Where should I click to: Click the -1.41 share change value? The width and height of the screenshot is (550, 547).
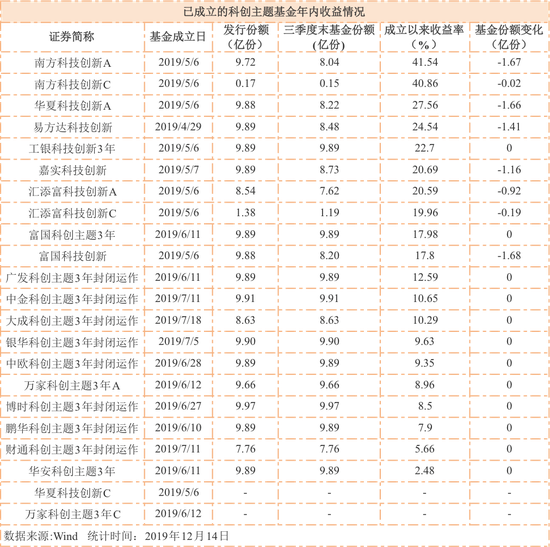pyautogui.click(x=509, y=126)
